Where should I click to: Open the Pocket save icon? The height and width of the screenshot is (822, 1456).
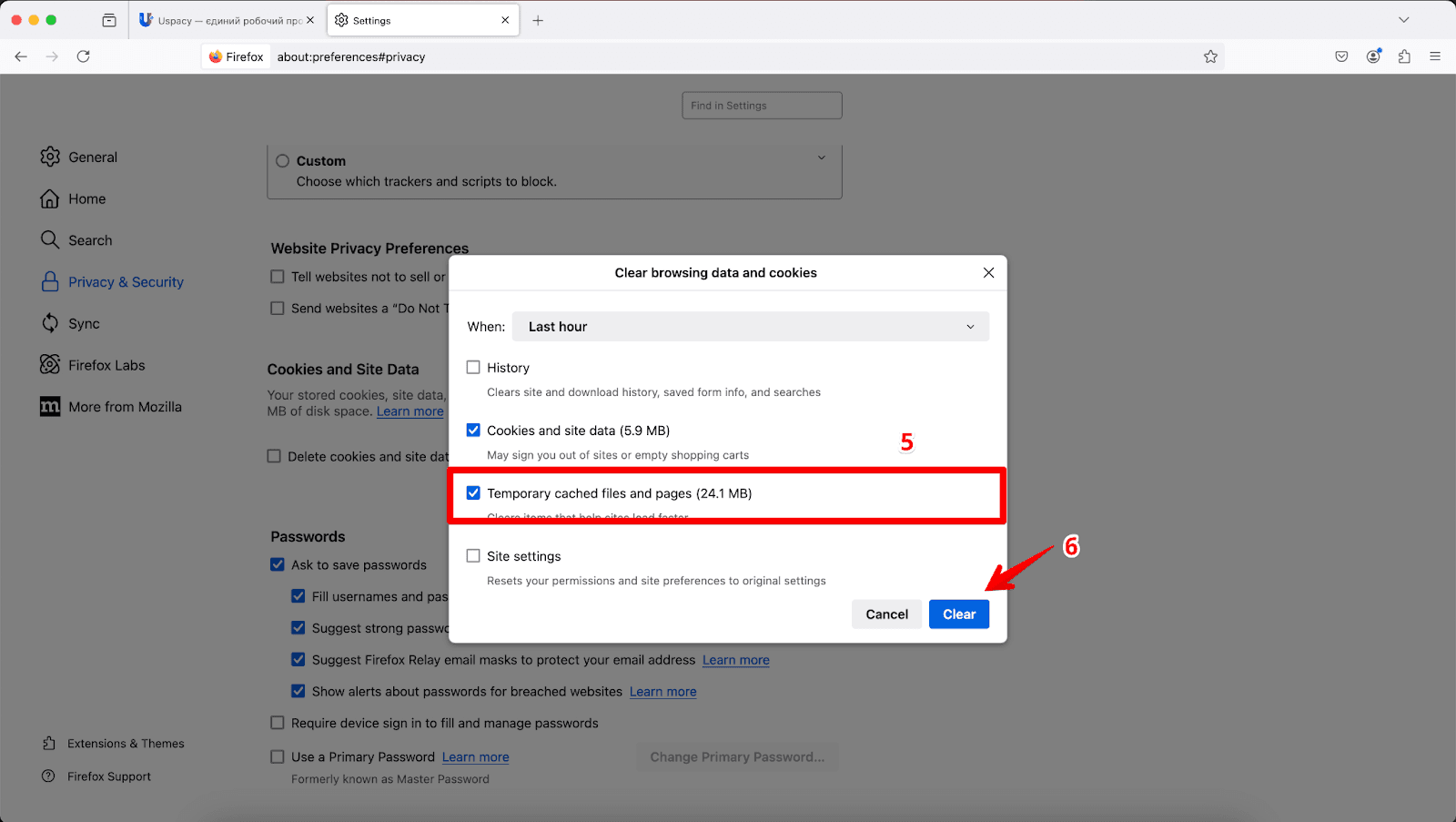1341,56
